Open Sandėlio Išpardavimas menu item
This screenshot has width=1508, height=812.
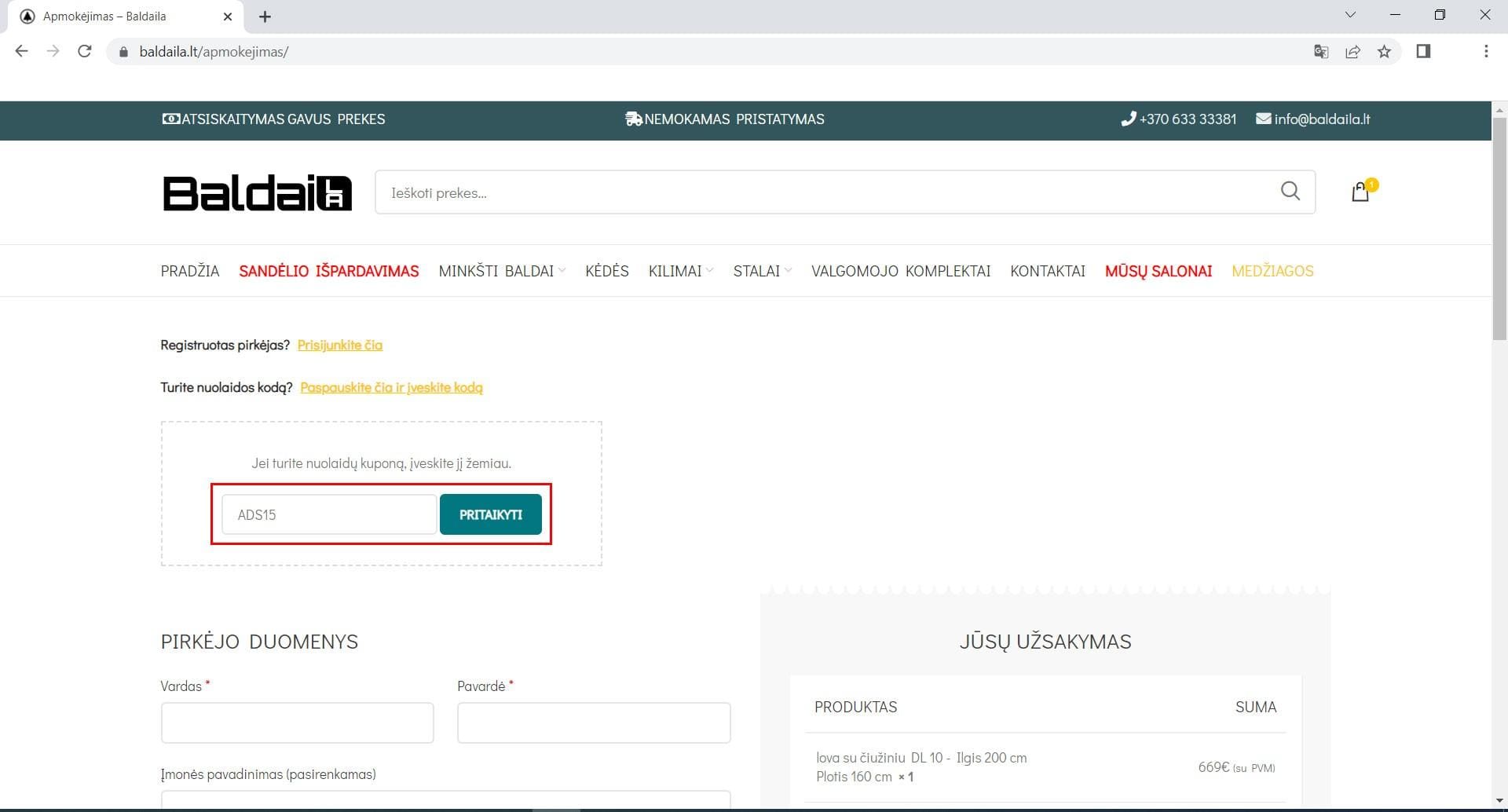pos(328,271)
